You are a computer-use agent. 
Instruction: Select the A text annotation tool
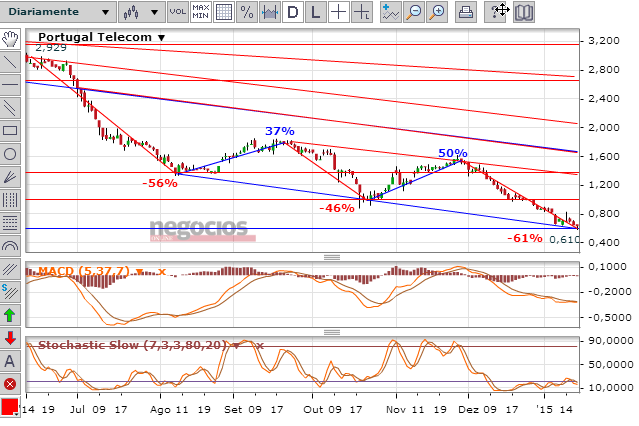(10, 361)
